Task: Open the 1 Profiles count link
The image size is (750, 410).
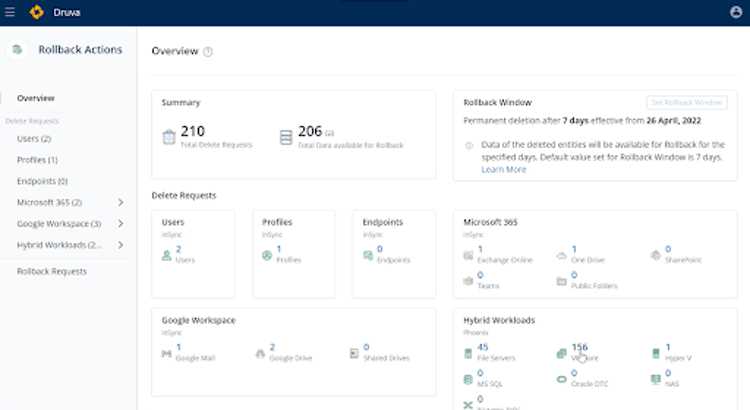Action: [x=279, y=249]
